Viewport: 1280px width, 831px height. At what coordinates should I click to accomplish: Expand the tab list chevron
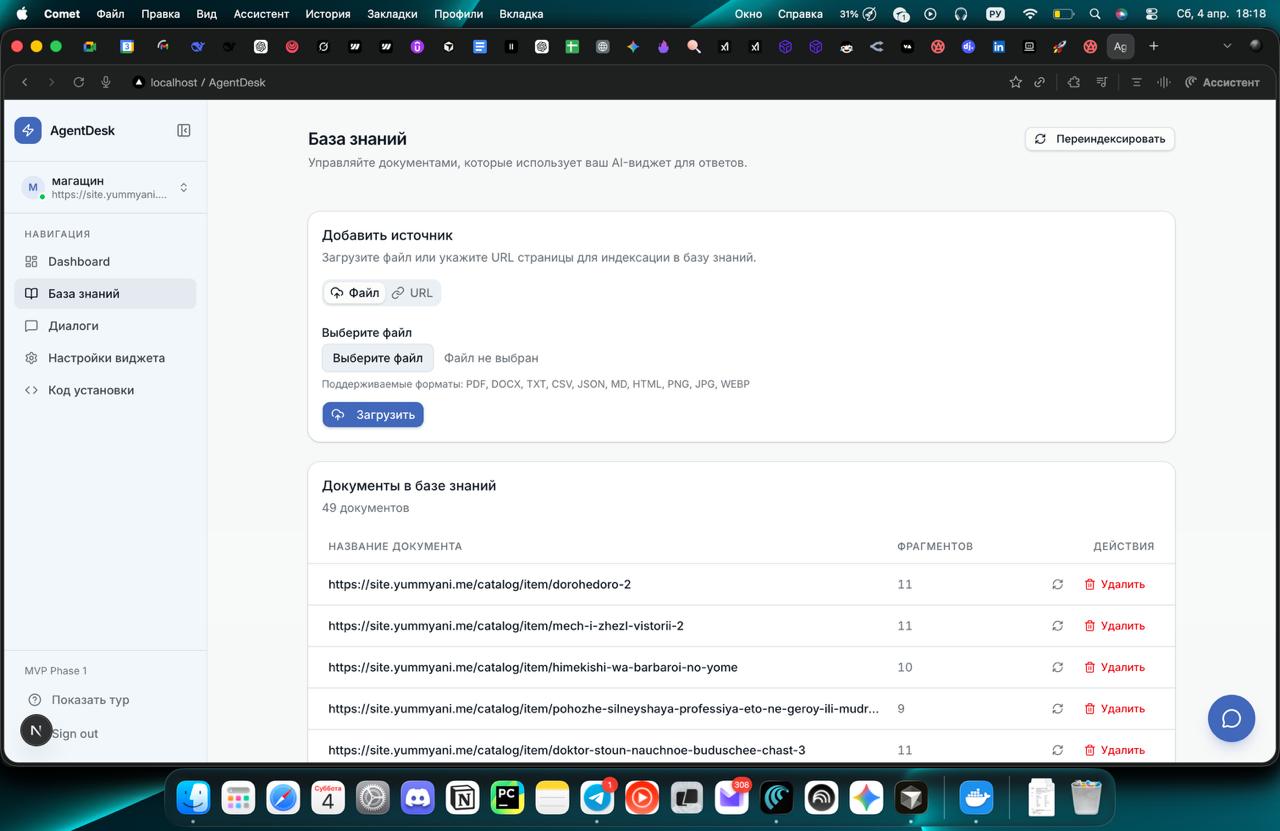(1228, 46)
